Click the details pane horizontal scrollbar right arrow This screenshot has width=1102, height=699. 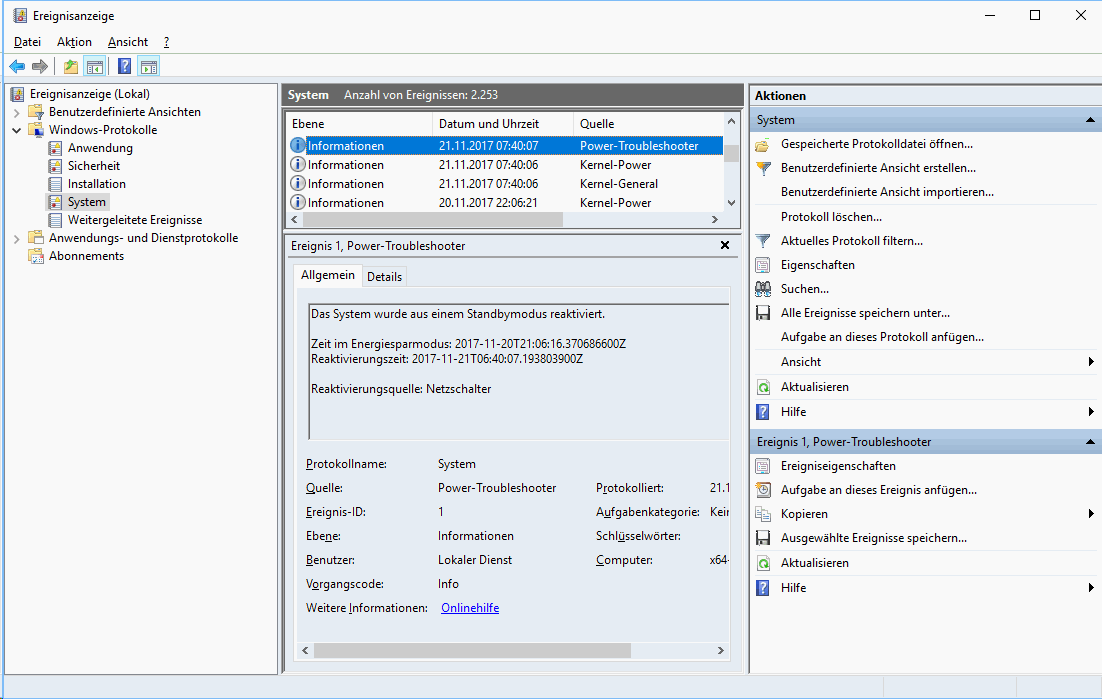[720, 651]
